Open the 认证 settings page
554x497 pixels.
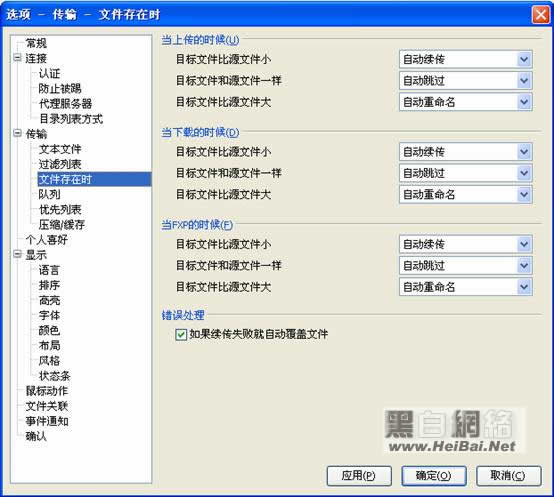point(49,73)
